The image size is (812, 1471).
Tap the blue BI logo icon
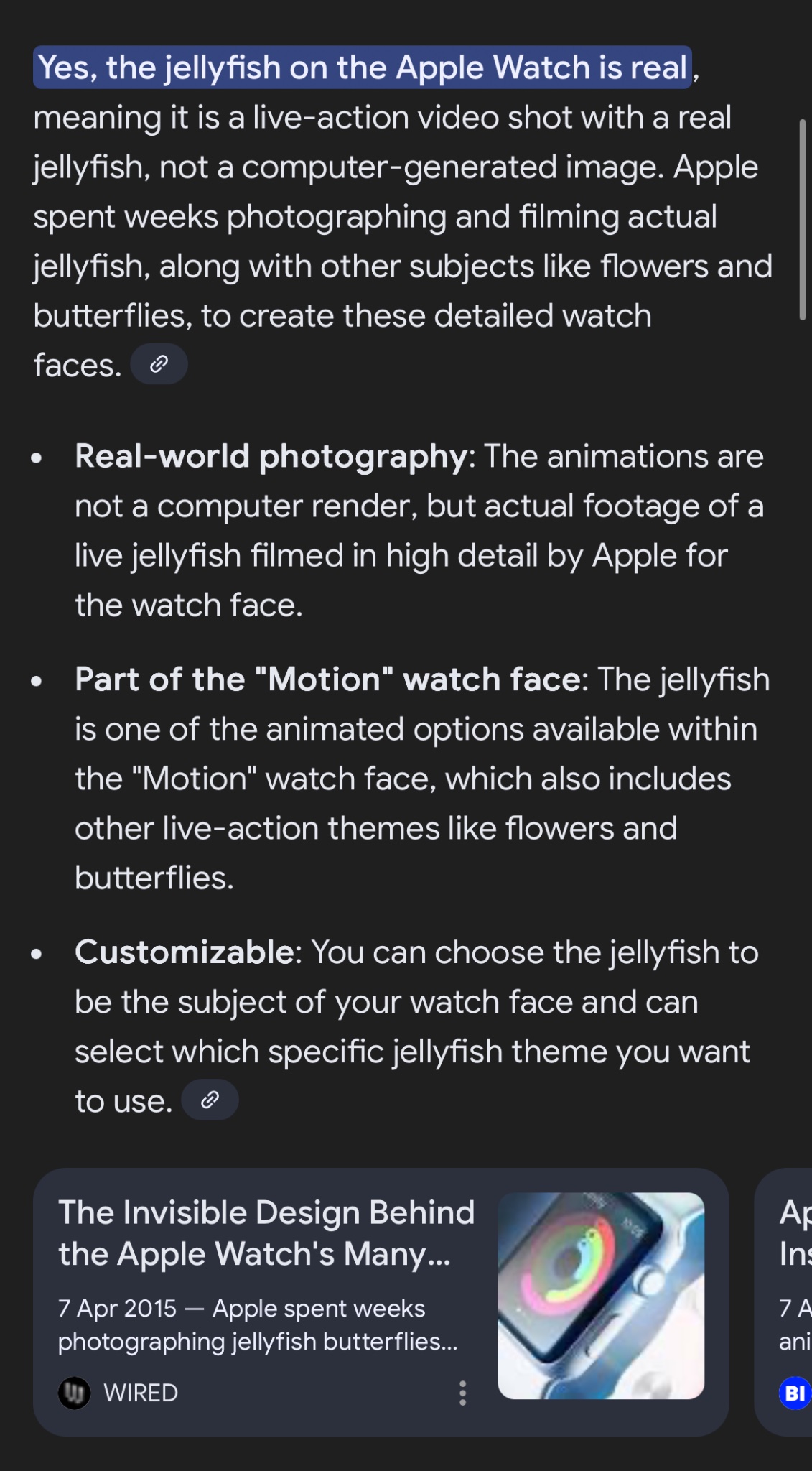[795, 1393]
